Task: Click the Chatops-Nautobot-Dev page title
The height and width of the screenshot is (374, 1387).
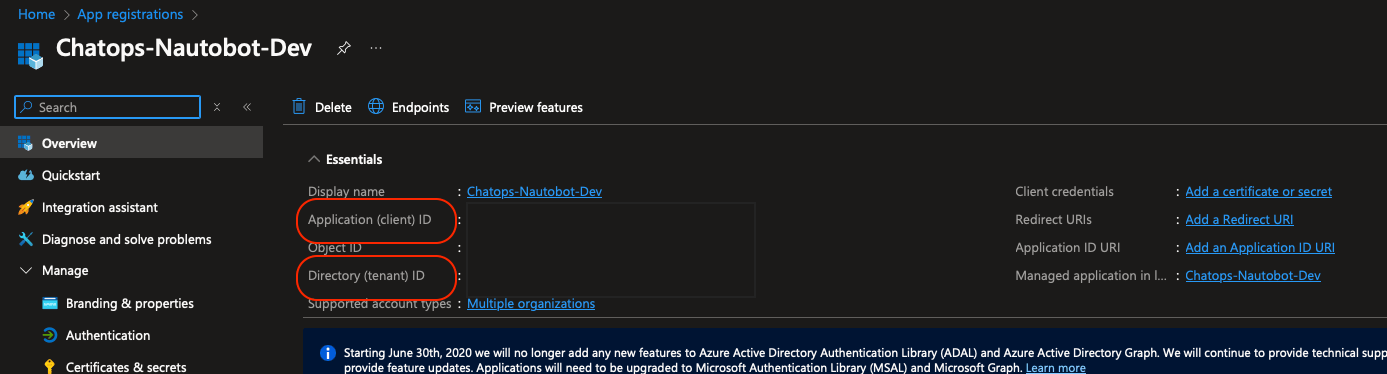Action: [184, 48]
